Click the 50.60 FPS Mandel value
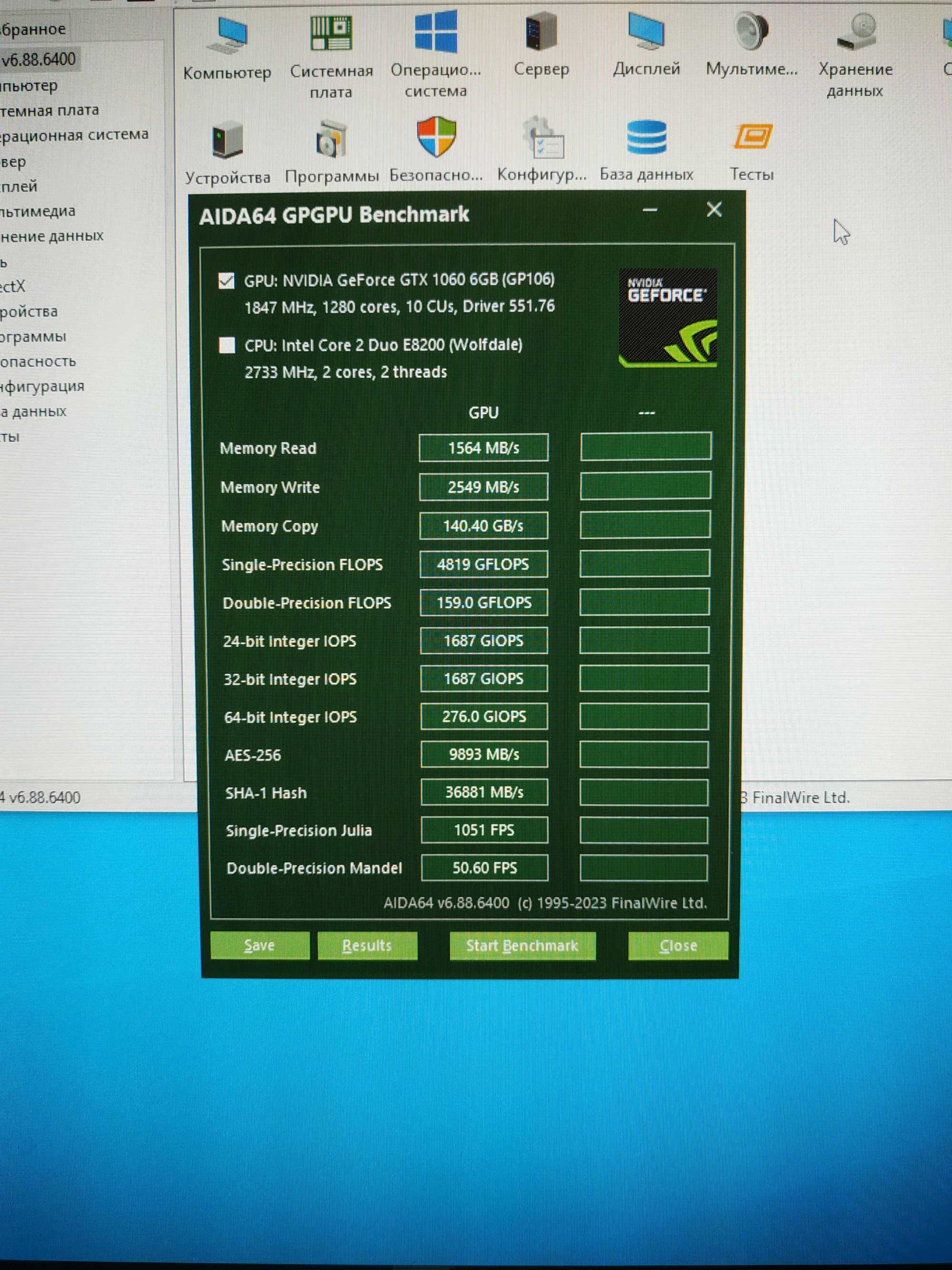 coord(485,868)
